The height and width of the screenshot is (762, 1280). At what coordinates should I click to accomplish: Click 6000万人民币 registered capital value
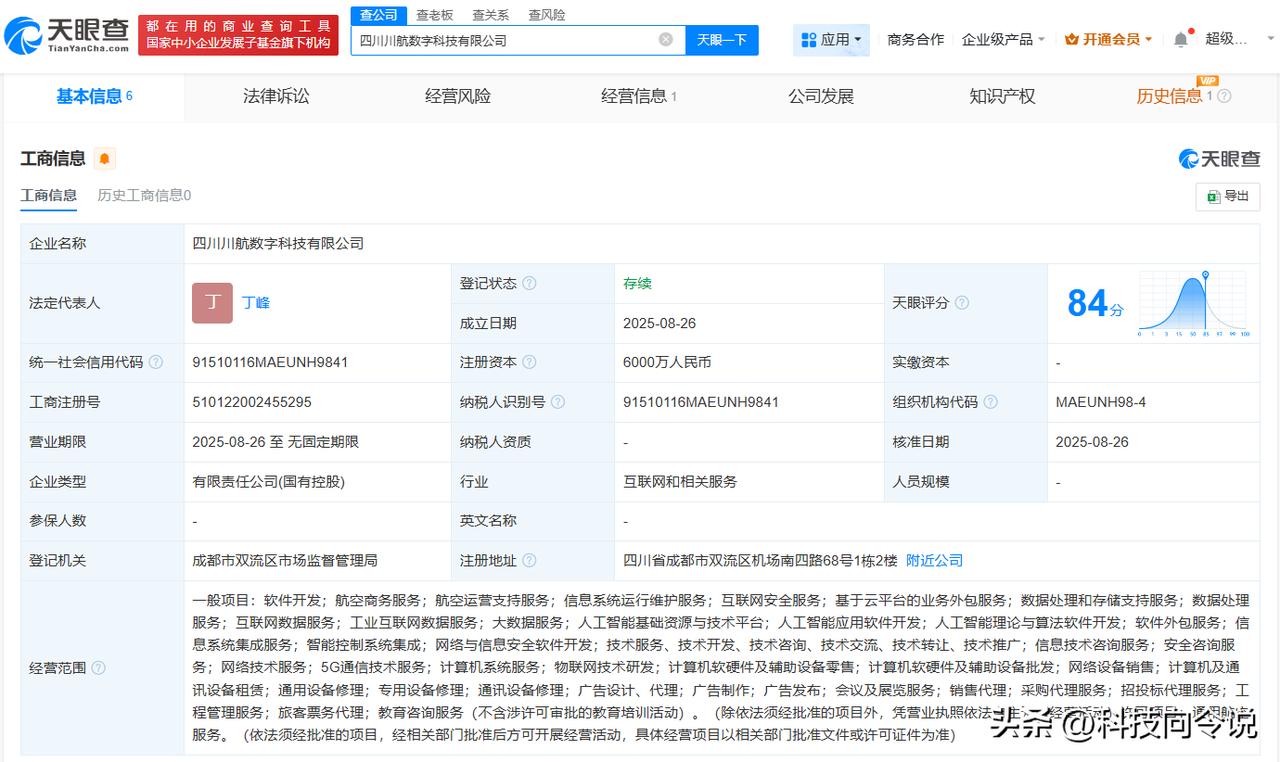pyautogui.click(x=667, y=362)
